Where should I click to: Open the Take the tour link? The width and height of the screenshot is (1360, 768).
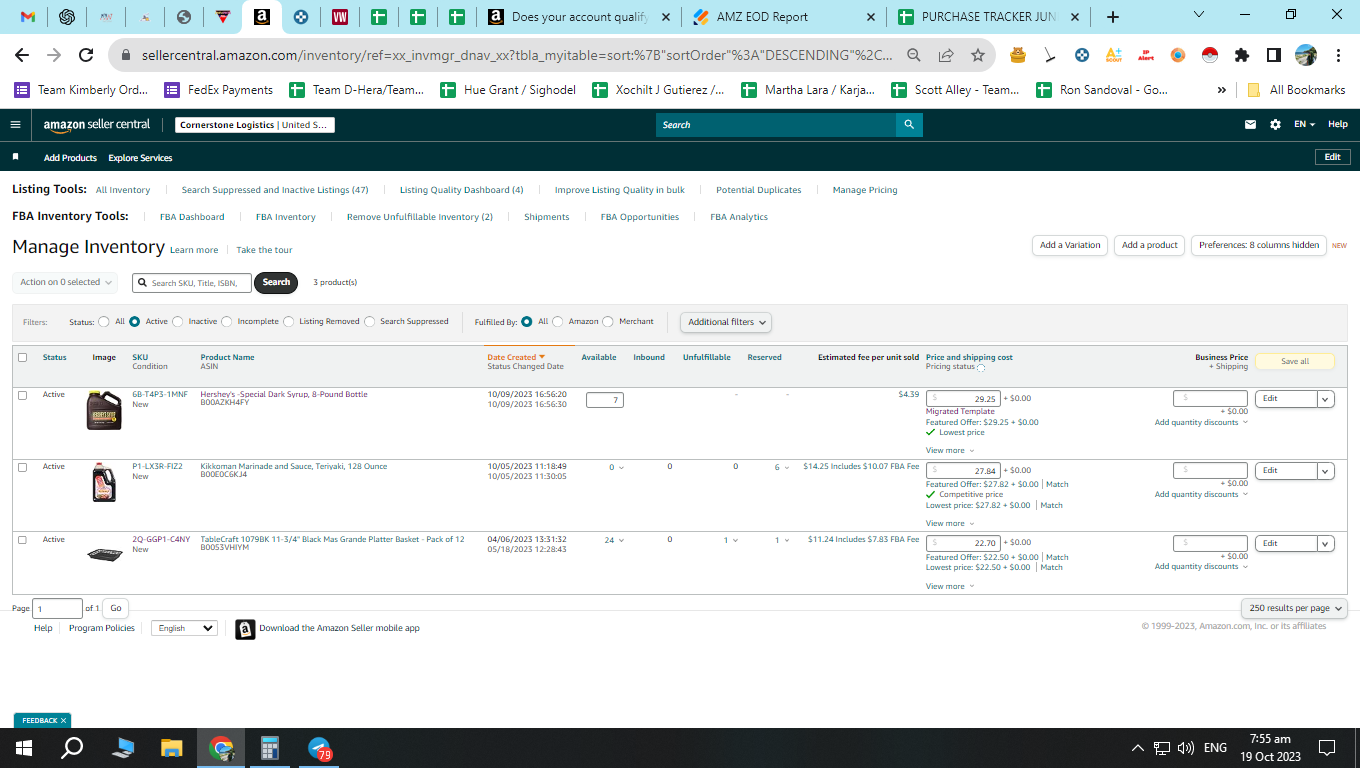[x=264, y=250]
